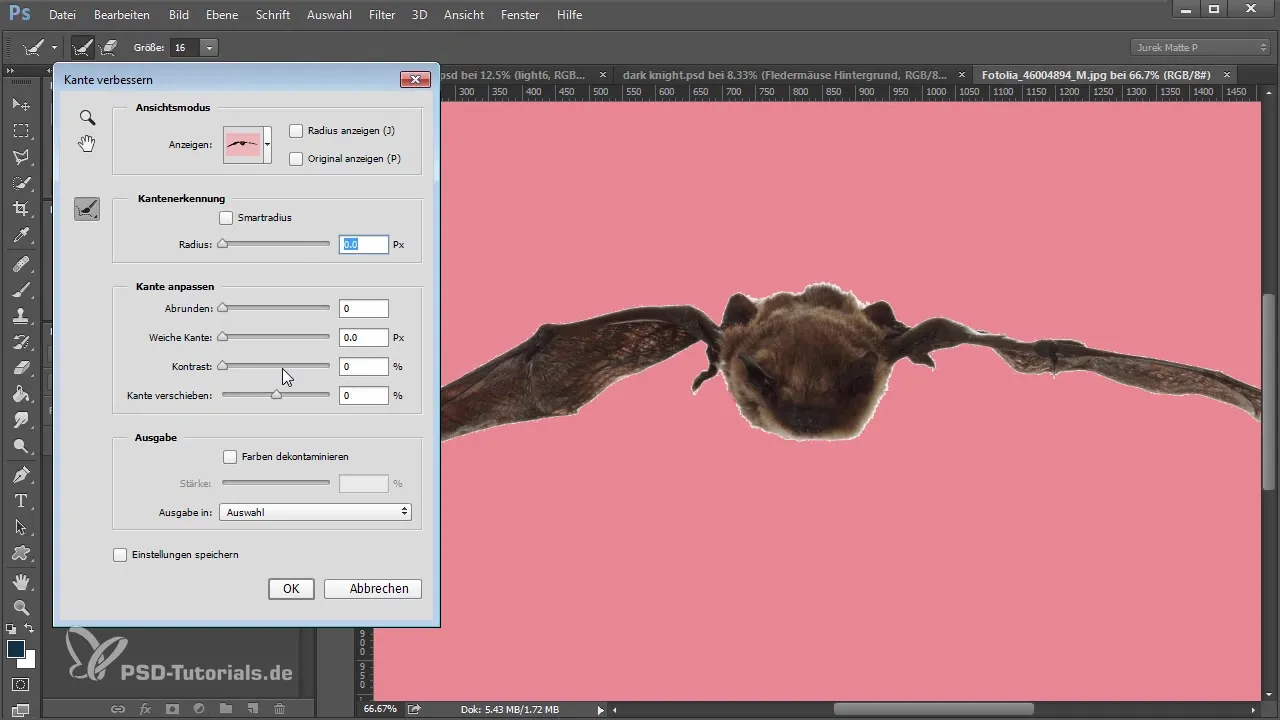This screenshot has height=720, width=1280.
Task: Click the link layers icon
Action: coord(118,709)
